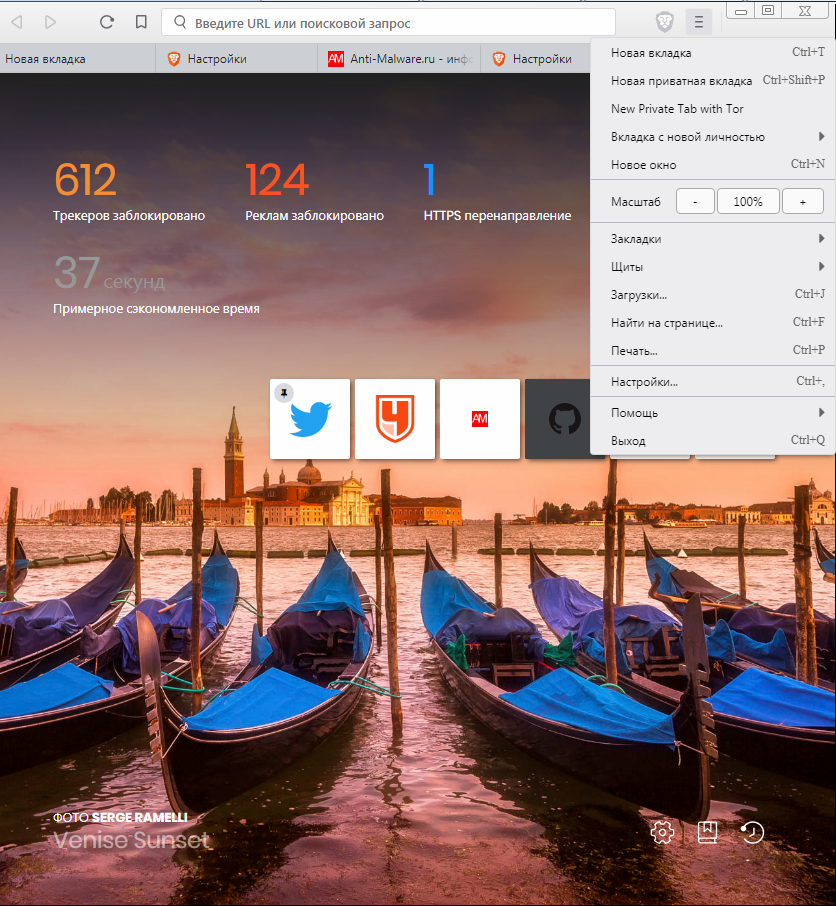Click the forward navigation arrow
Image resolution: width=836 pixels, height=906 pixels.
pos(50,22)
